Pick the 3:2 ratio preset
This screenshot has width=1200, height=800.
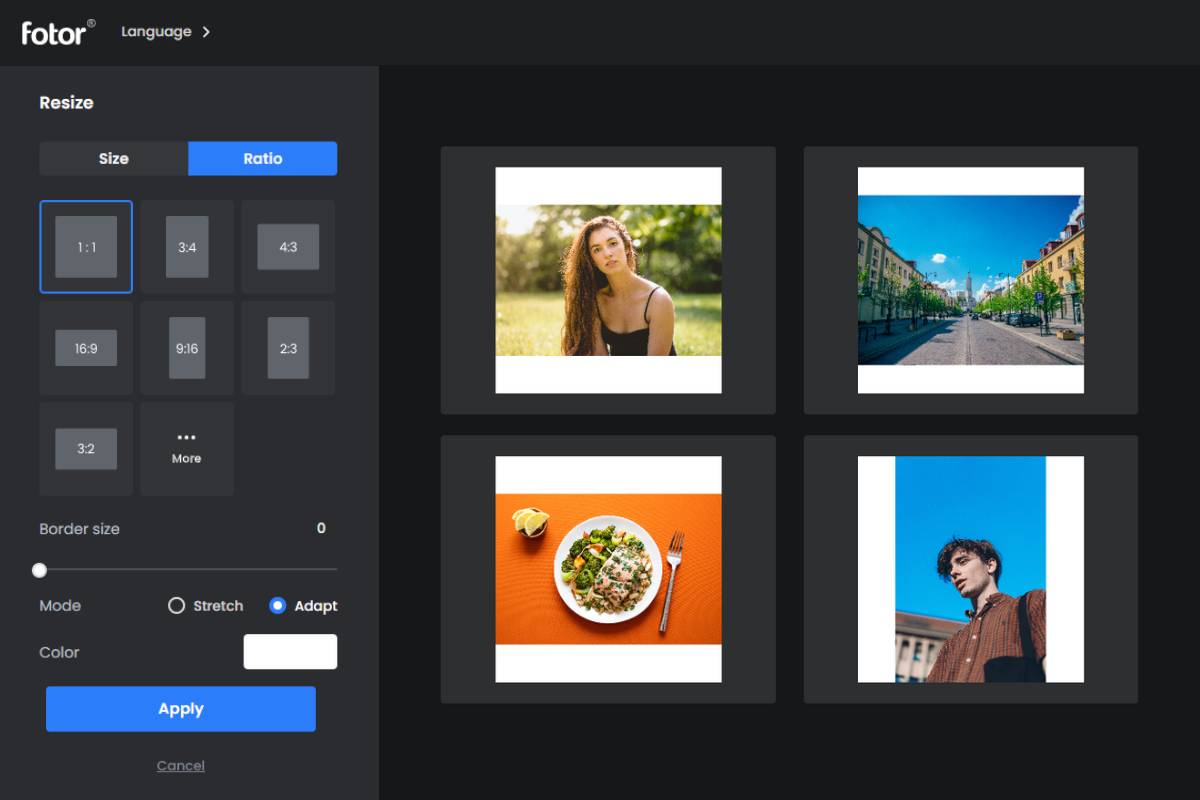pos(85,448)
